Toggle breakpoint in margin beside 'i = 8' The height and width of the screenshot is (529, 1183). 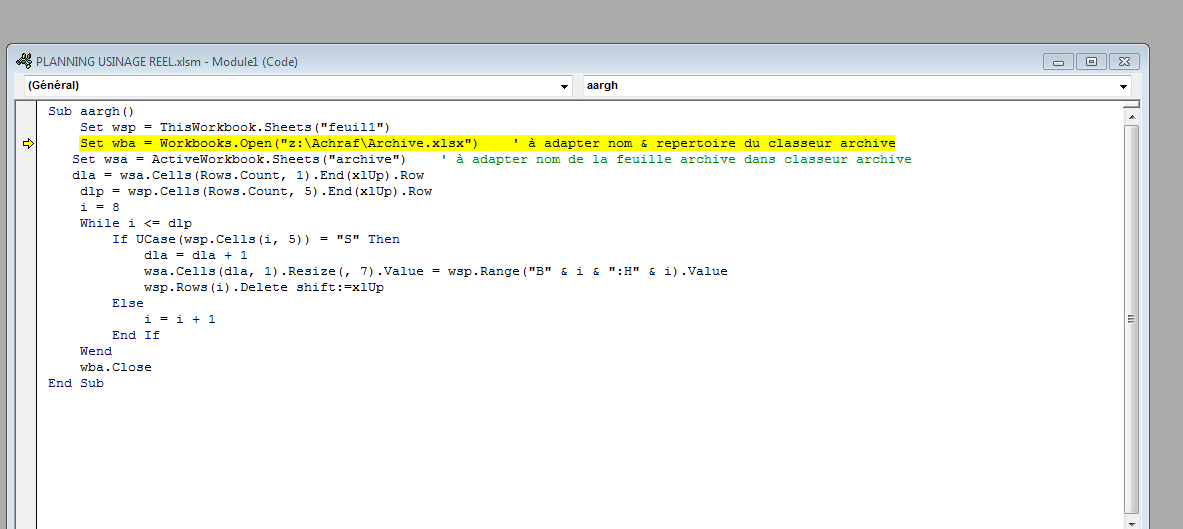pyautogui.click(x=28, y=208)
